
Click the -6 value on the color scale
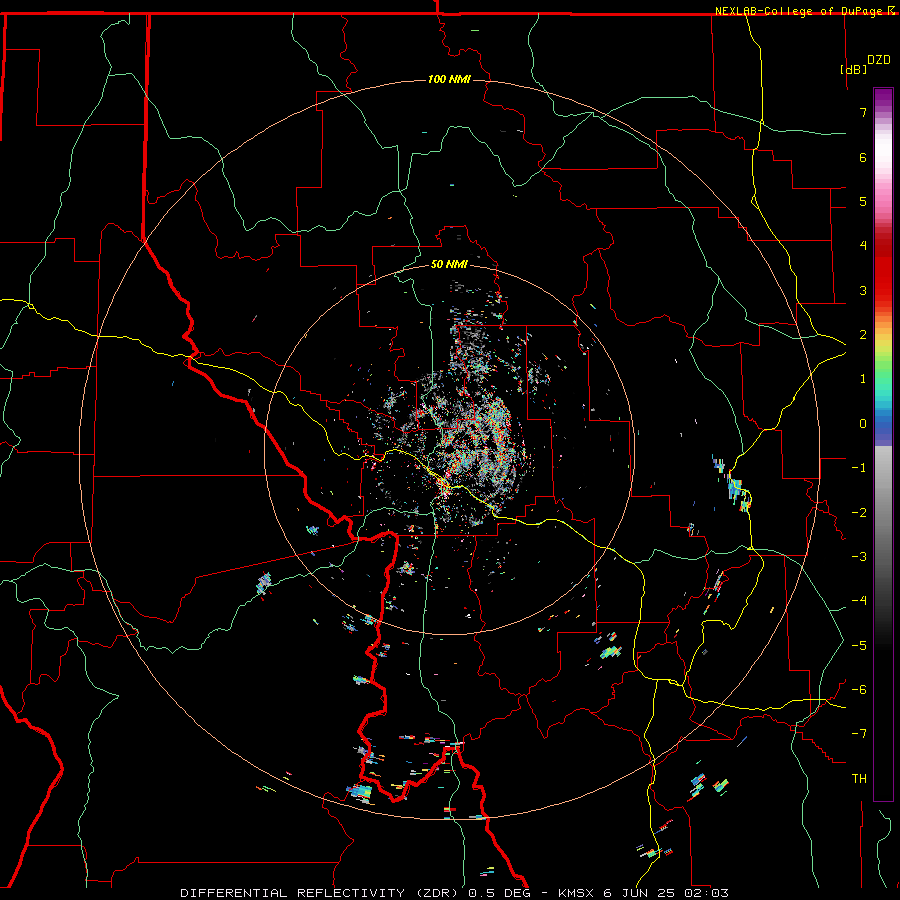click(x=859, y=690)
